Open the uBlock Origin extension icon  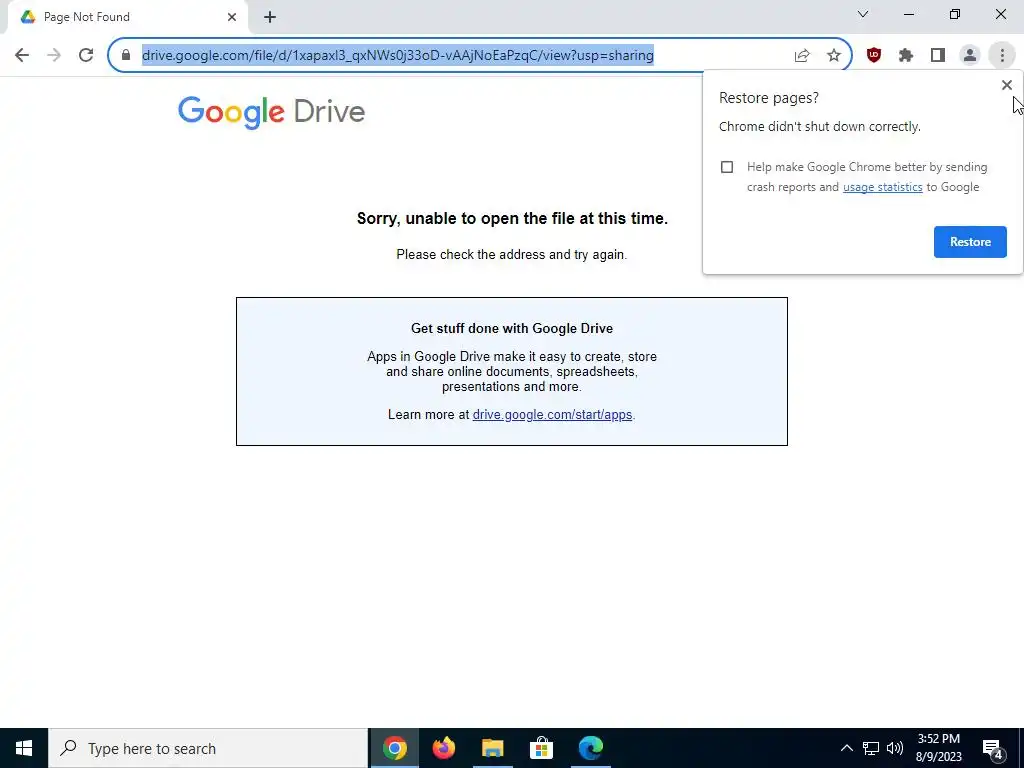pos(874,56)
